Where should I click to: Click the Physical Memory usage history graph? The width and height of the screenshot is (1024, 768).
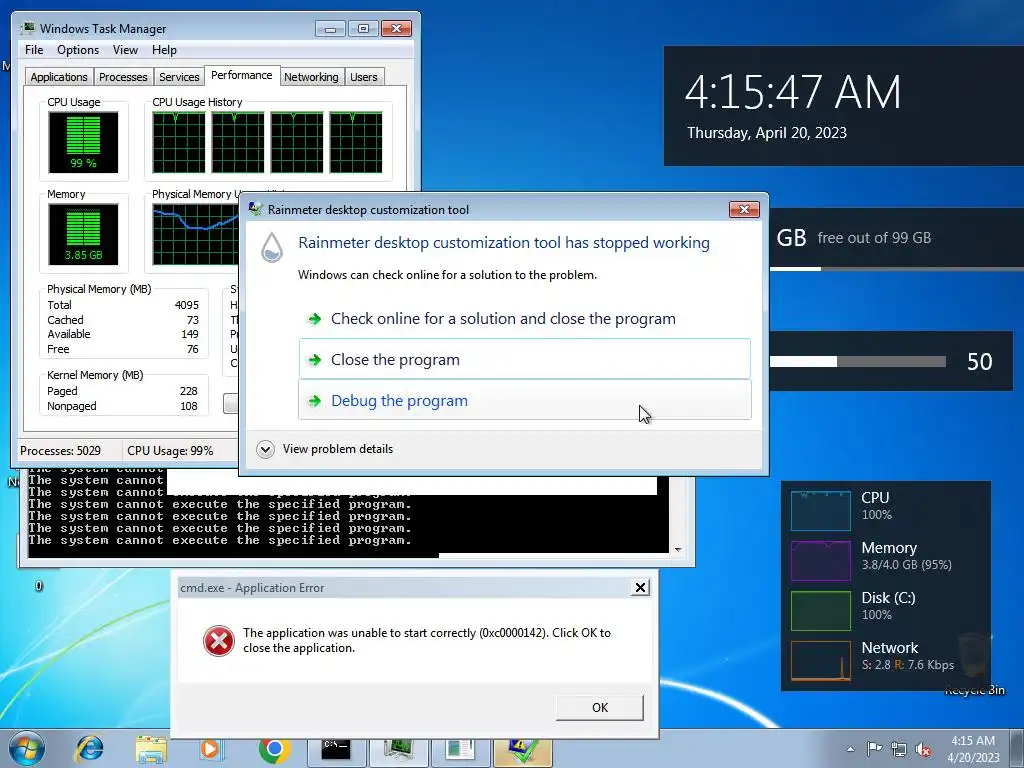coord(195,234)
